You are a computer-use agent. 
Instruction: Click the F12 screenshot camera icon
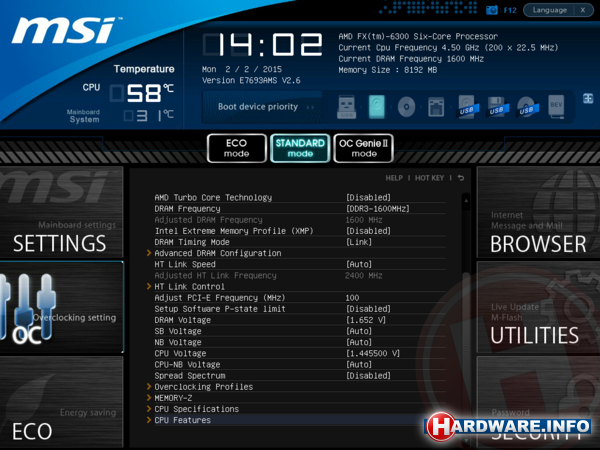tap(491, 10)
